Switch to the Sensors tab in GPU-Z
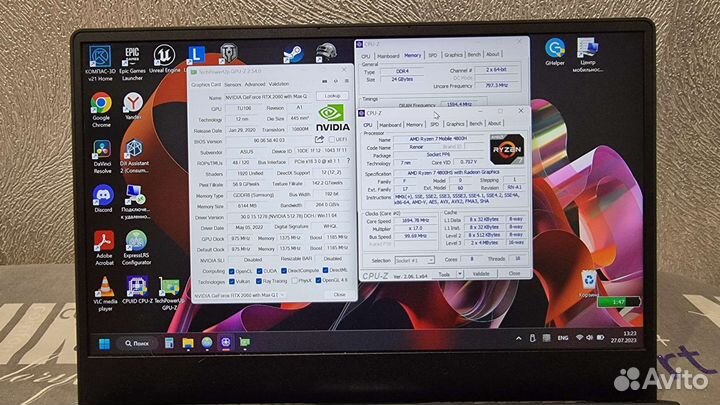 click(x=232, y=84)
